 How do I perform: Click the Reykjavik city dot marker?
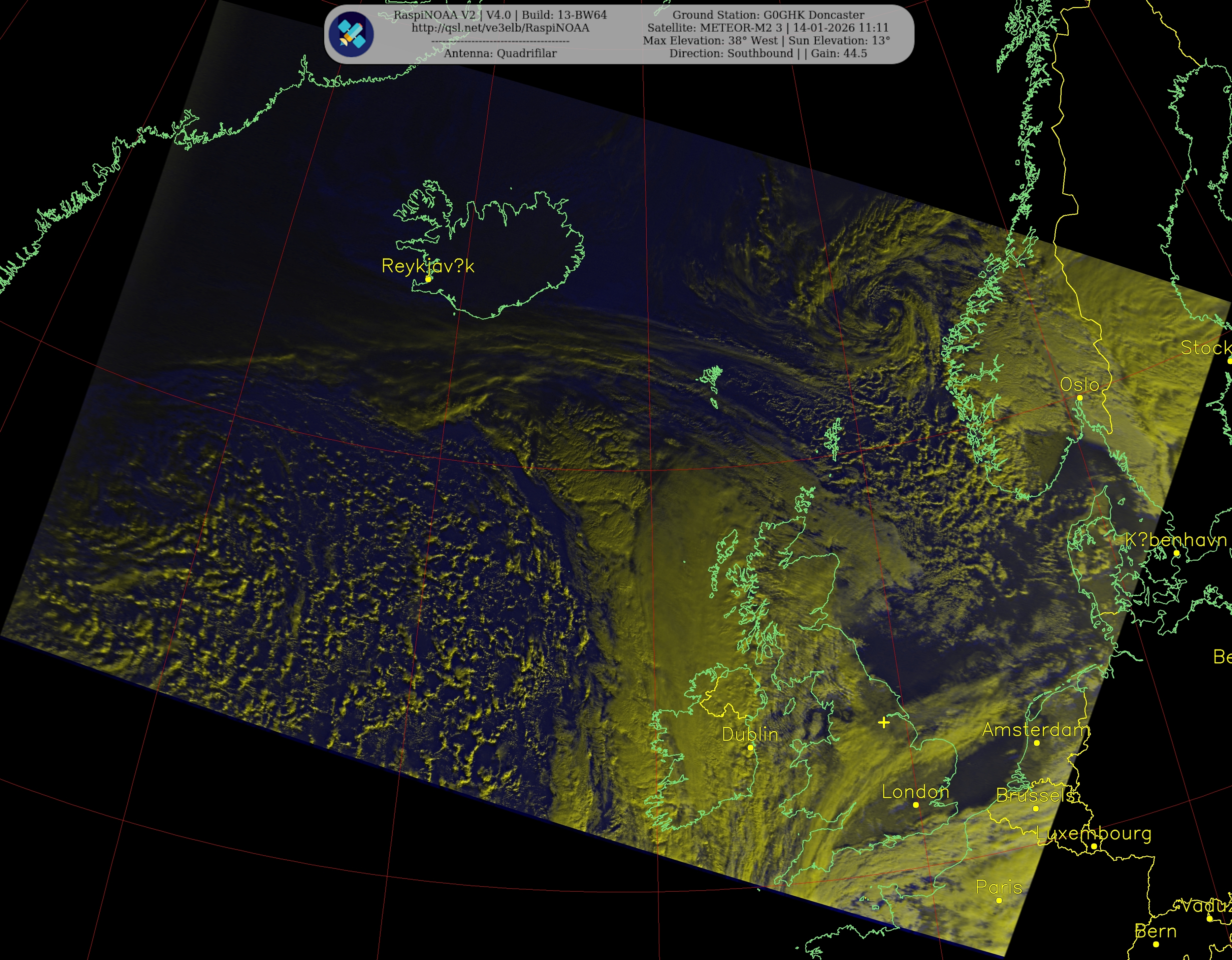pyautogui.click(x=428, y=279)
